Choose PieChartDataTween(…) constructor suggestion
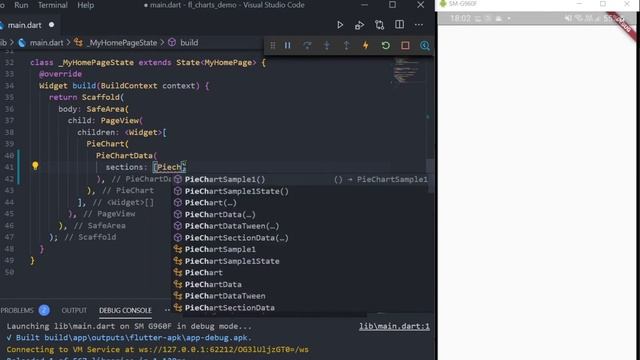The height and width of the screenshot is (360, 640). tap(302, 226)
